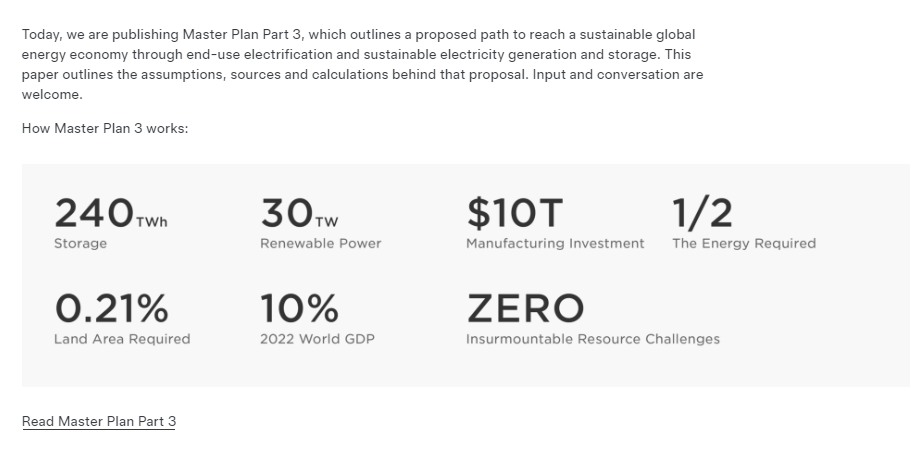921x453 pixels.
Task: Click the 0.21% figure
Action: tap(111, 308)
